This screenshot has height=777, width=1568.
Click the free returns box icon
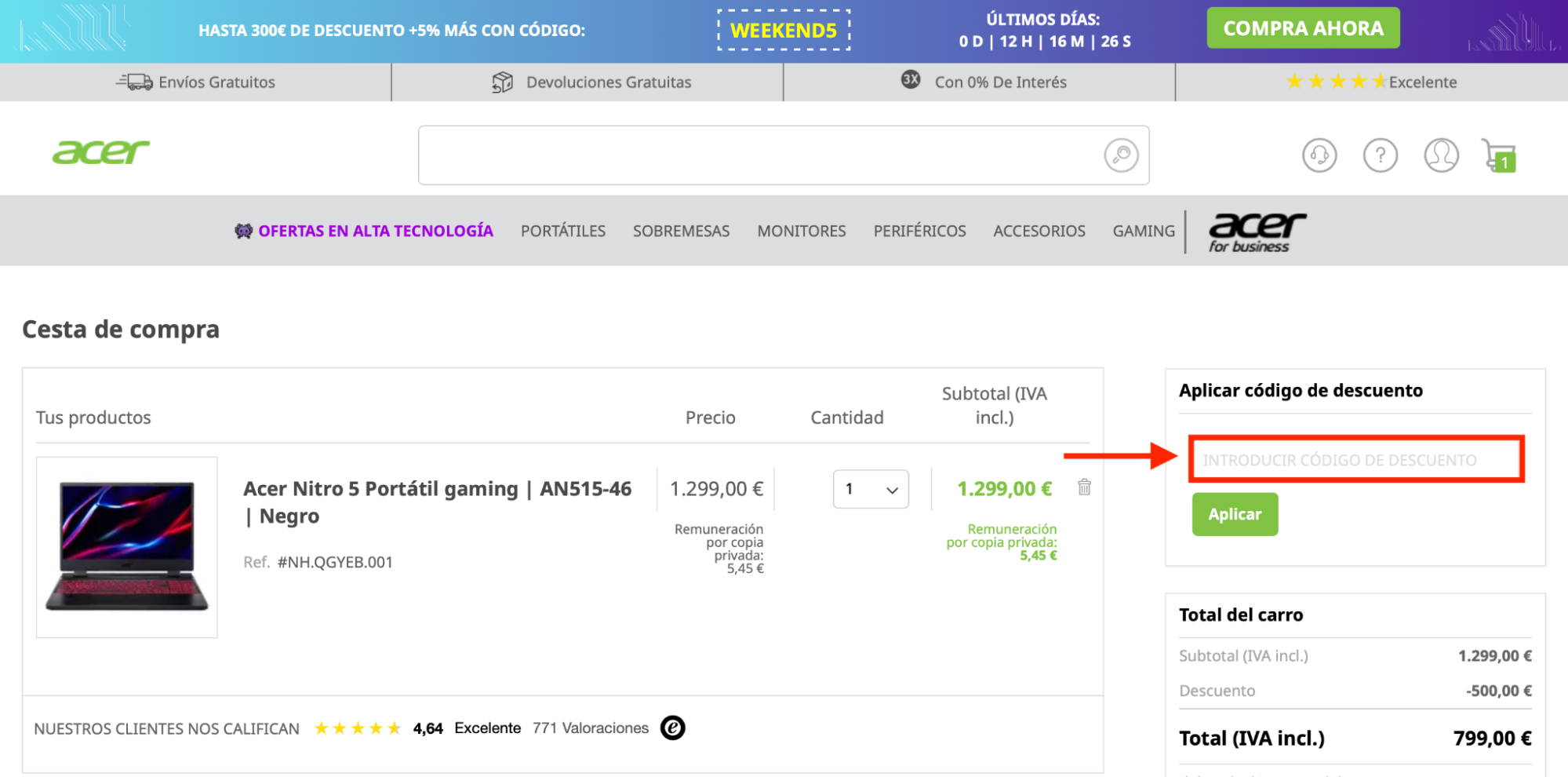coord(503,82)
